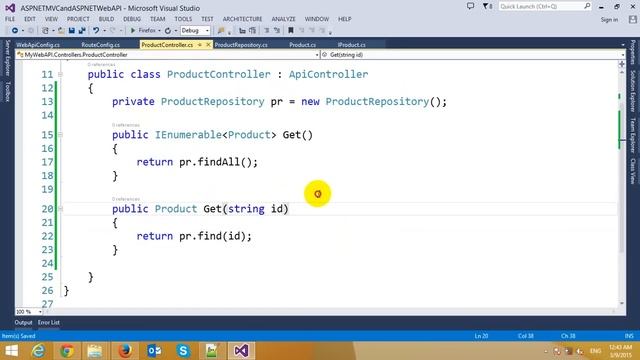Click the New Project toolbar icon

(x=45, y=31)
